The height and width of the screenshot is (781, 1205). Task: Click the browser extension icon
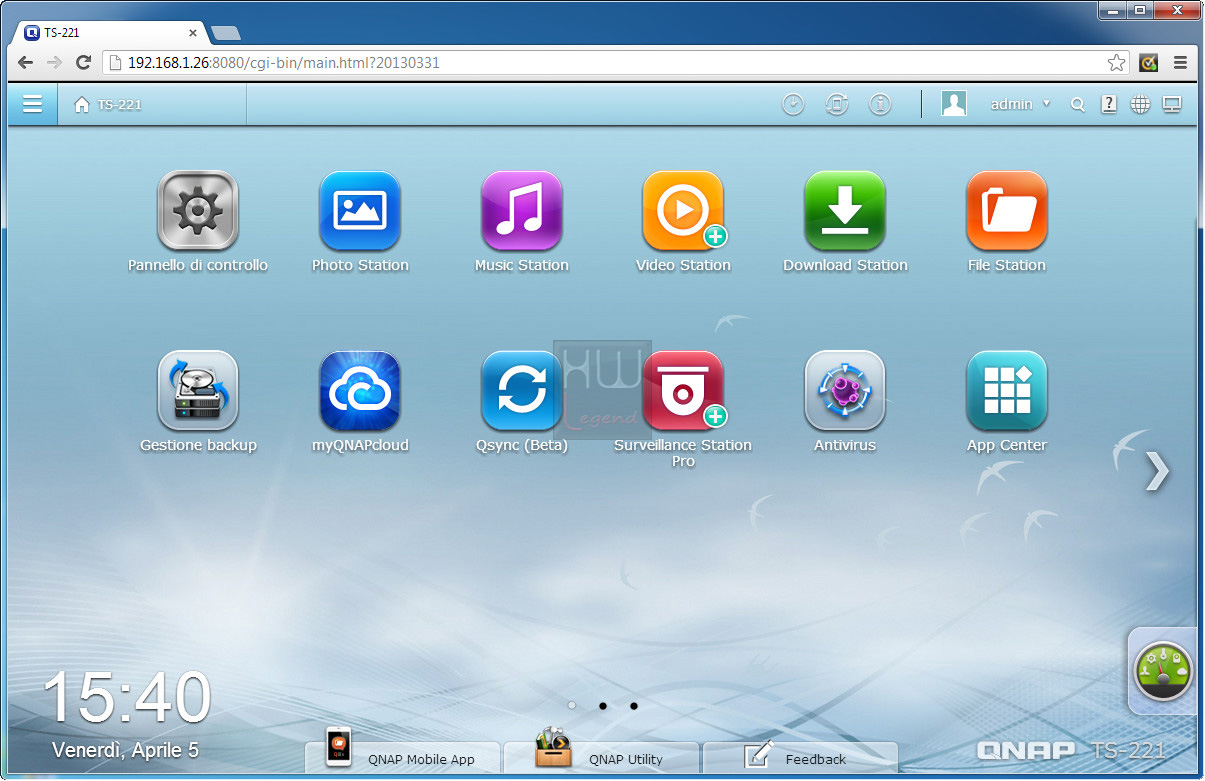[1149, 62]
